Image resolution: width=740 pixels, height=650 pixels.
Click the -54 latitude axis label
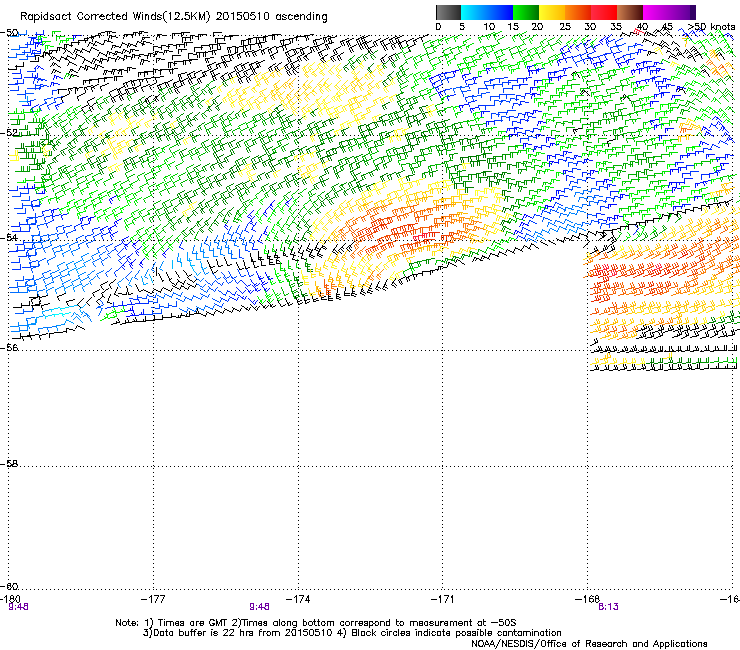[9, 237]
